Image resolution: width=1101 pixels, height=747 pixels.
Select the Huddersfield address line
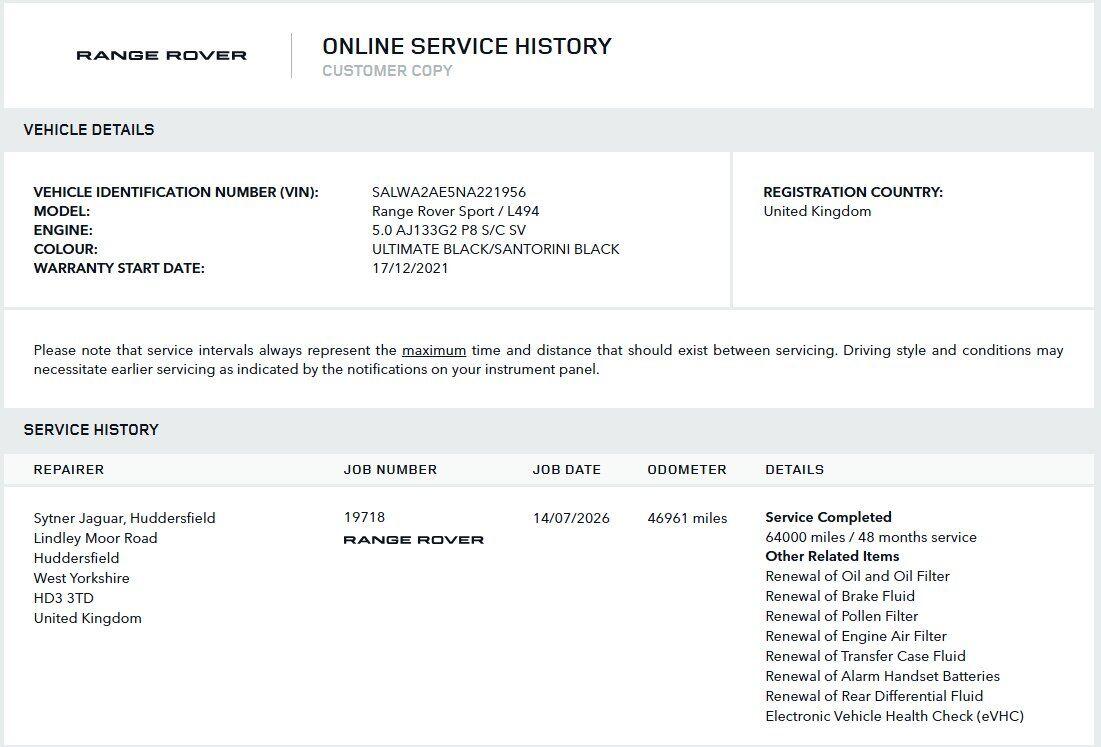[x=77, y=558]
